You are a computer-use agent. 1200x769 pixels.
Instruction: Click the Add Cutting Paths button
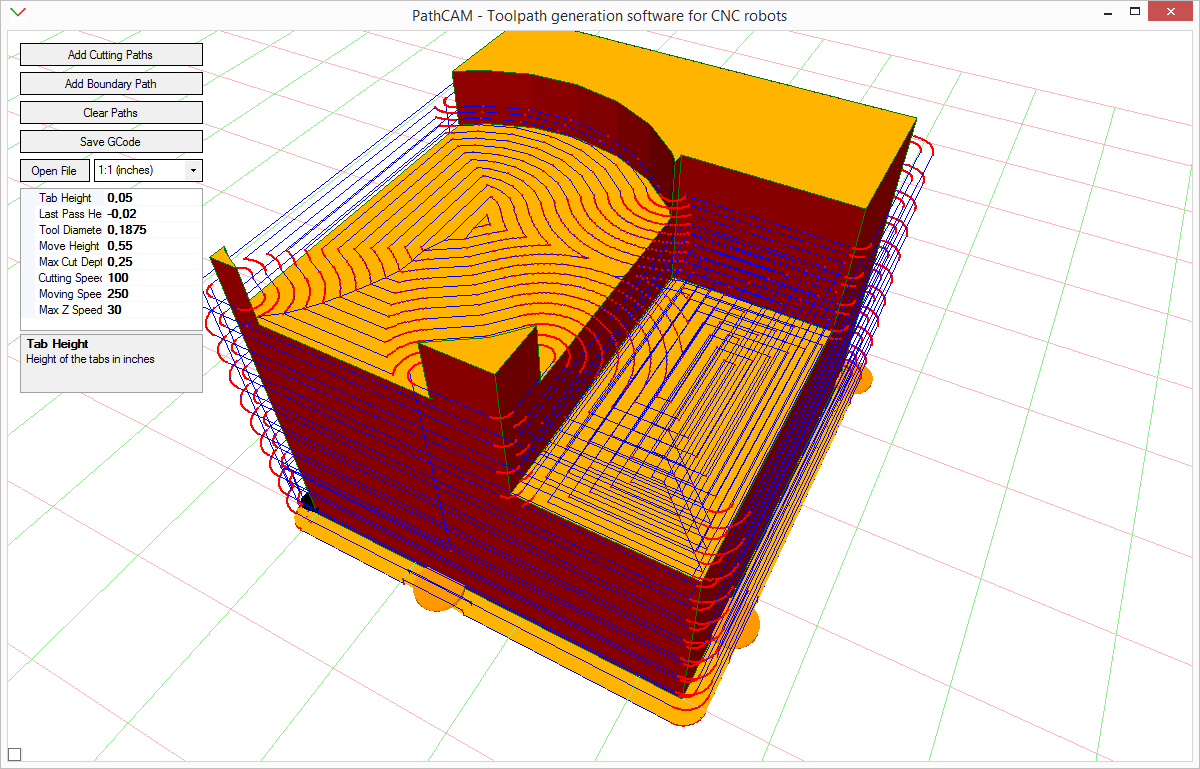tap(111, 55)
